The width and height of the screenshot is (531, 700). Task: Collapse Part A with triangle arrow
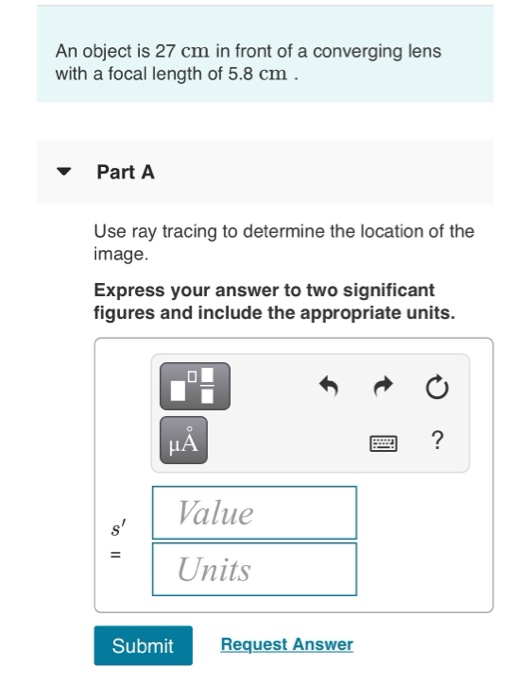coord(64,171)
